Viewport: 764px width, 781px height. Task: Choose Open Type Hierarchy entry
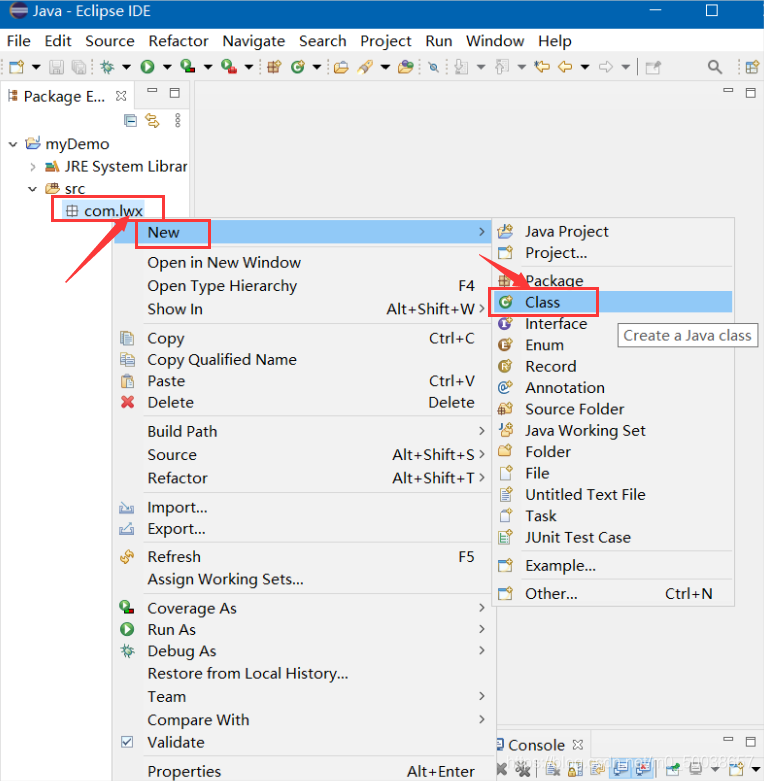[x=303, y=286]
